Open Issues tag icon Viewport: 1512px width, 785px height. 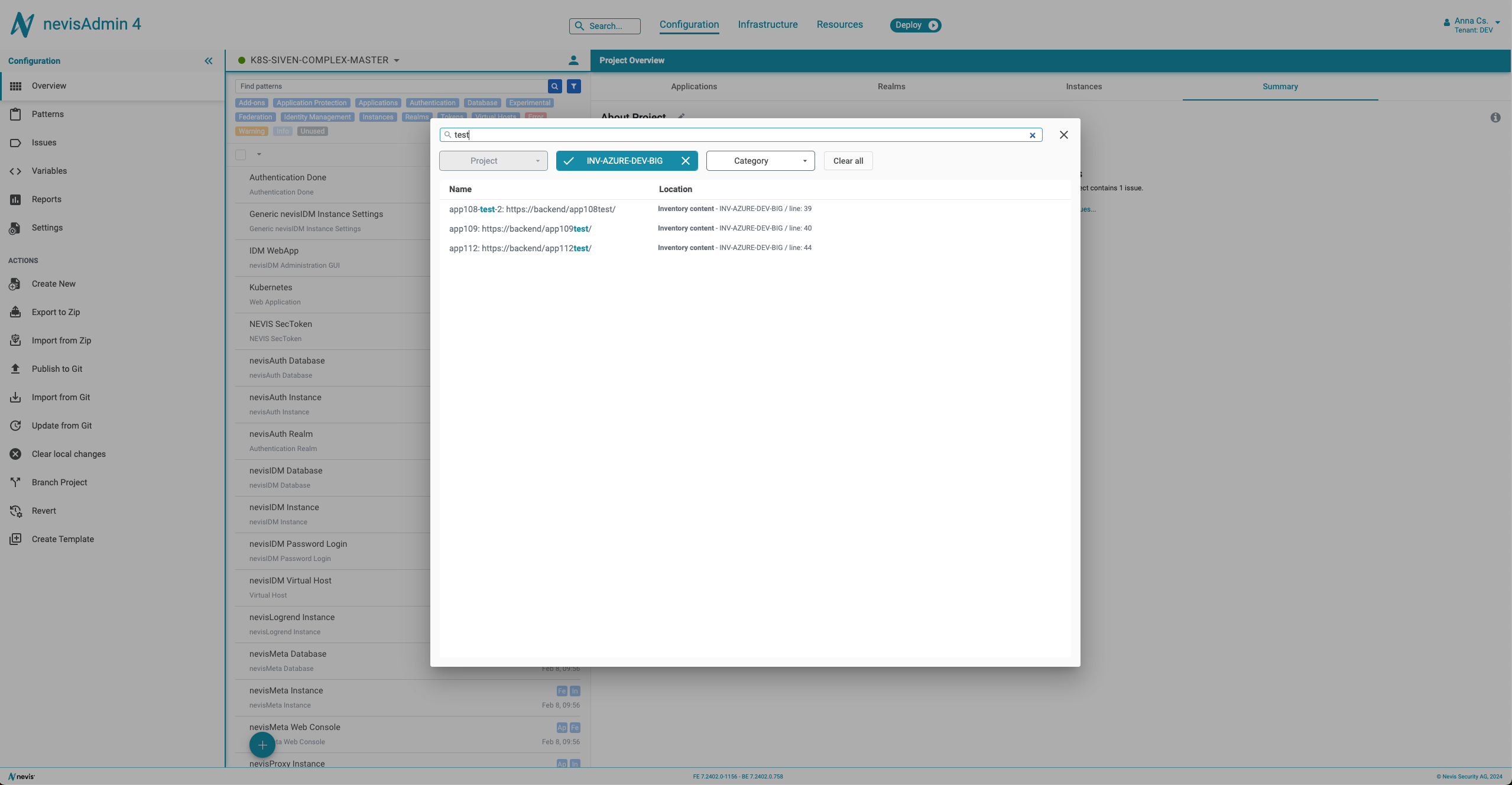click(15, 143)
